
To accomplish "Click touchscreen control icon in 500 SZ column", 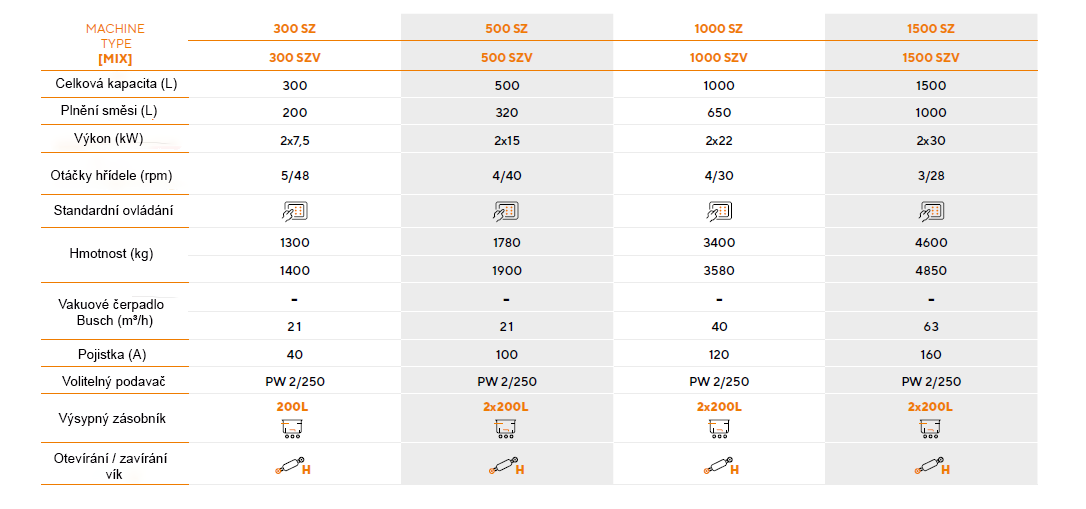I will point(506,211).
